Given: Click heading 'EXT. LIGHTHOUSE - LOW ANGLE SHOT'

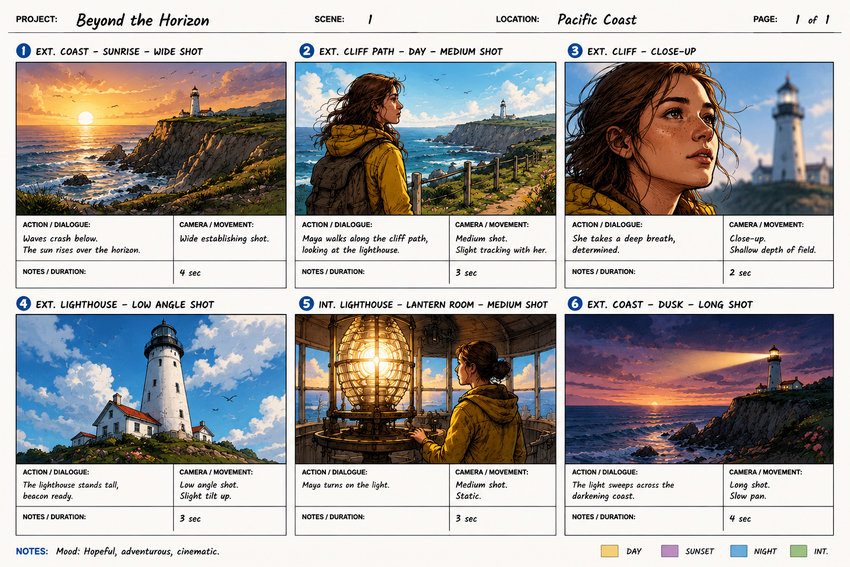Looking at the screenshot, I should [x=125, y=305].
